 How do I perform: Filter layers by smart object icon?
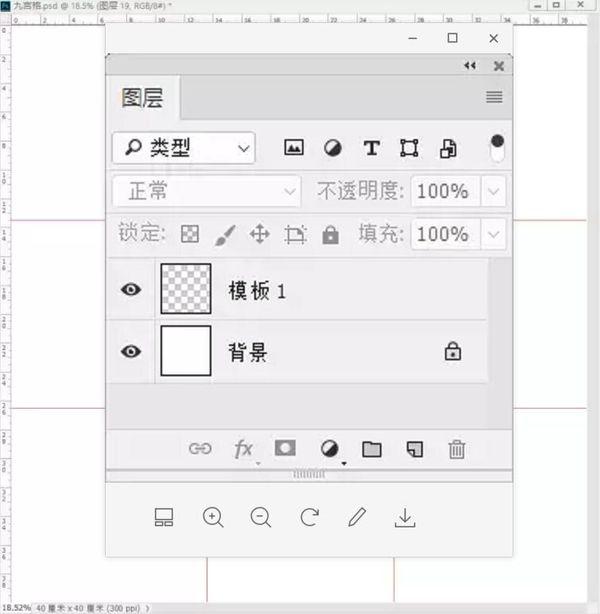448,148
